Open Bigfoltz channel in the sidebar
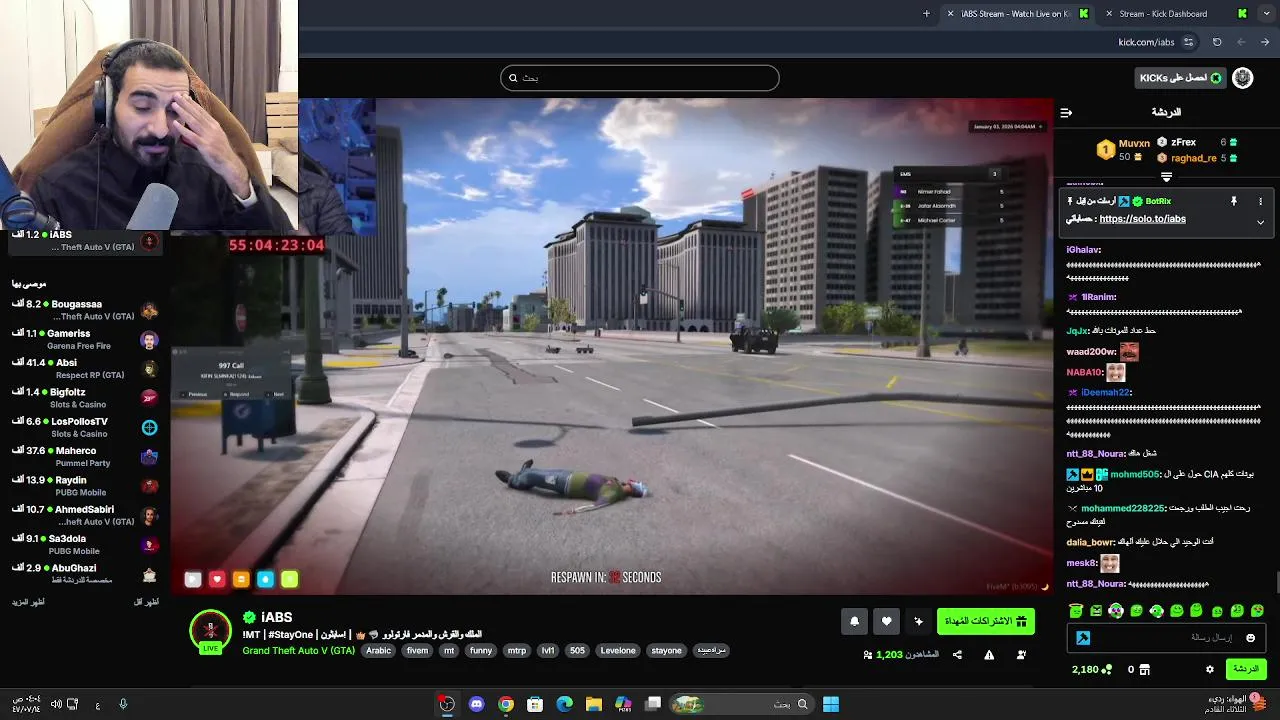The image size is (1280, 720). point(85,398)
